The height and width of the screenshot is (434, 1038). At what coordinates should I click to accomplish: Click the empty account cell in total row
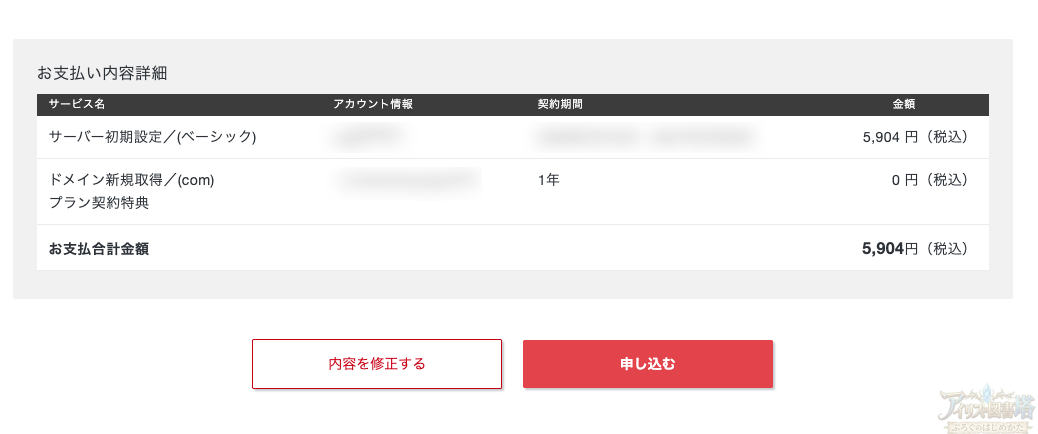click(400, 248)
